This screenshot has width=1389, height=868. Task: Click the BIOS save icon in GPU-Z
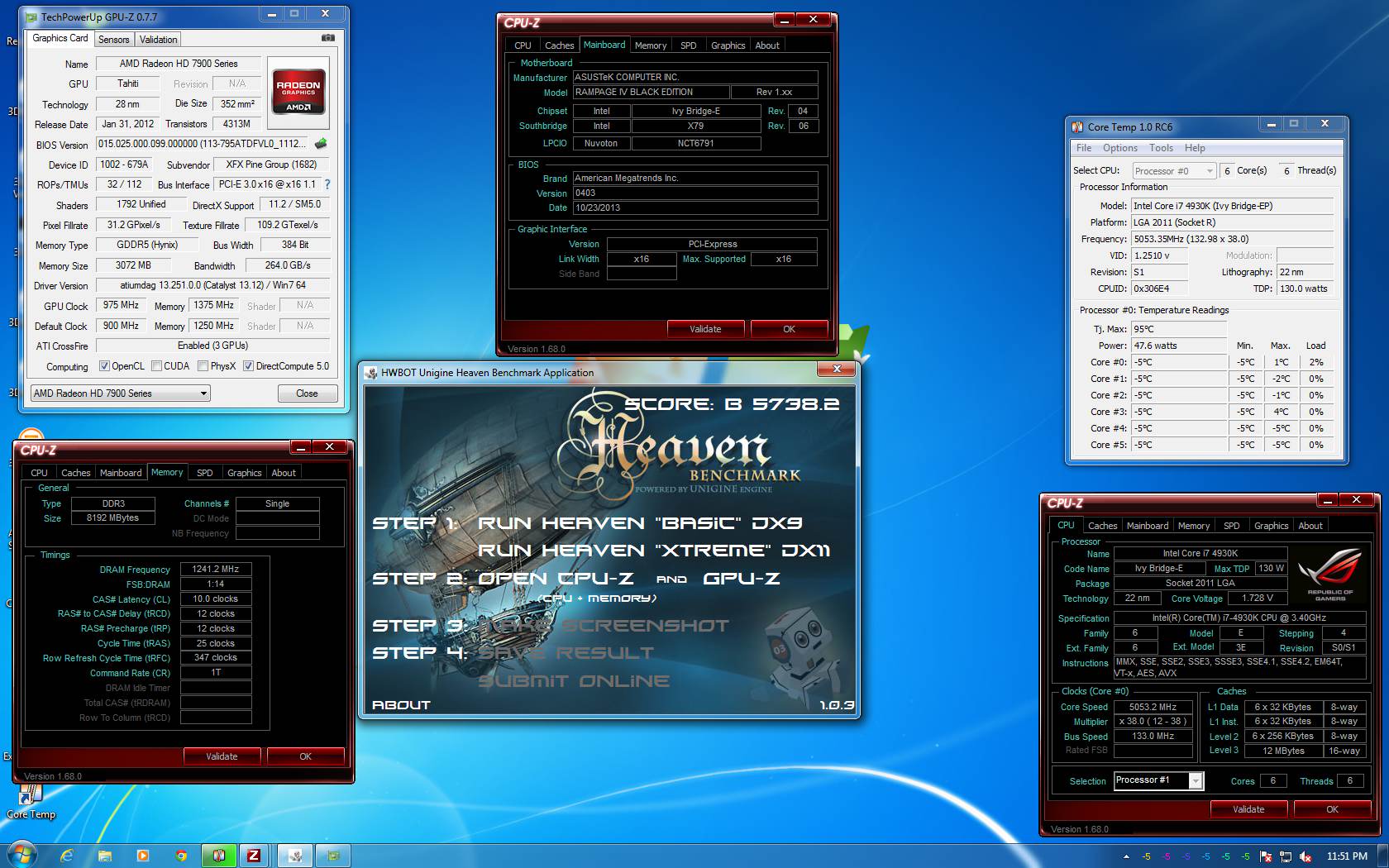coord(321,144)
